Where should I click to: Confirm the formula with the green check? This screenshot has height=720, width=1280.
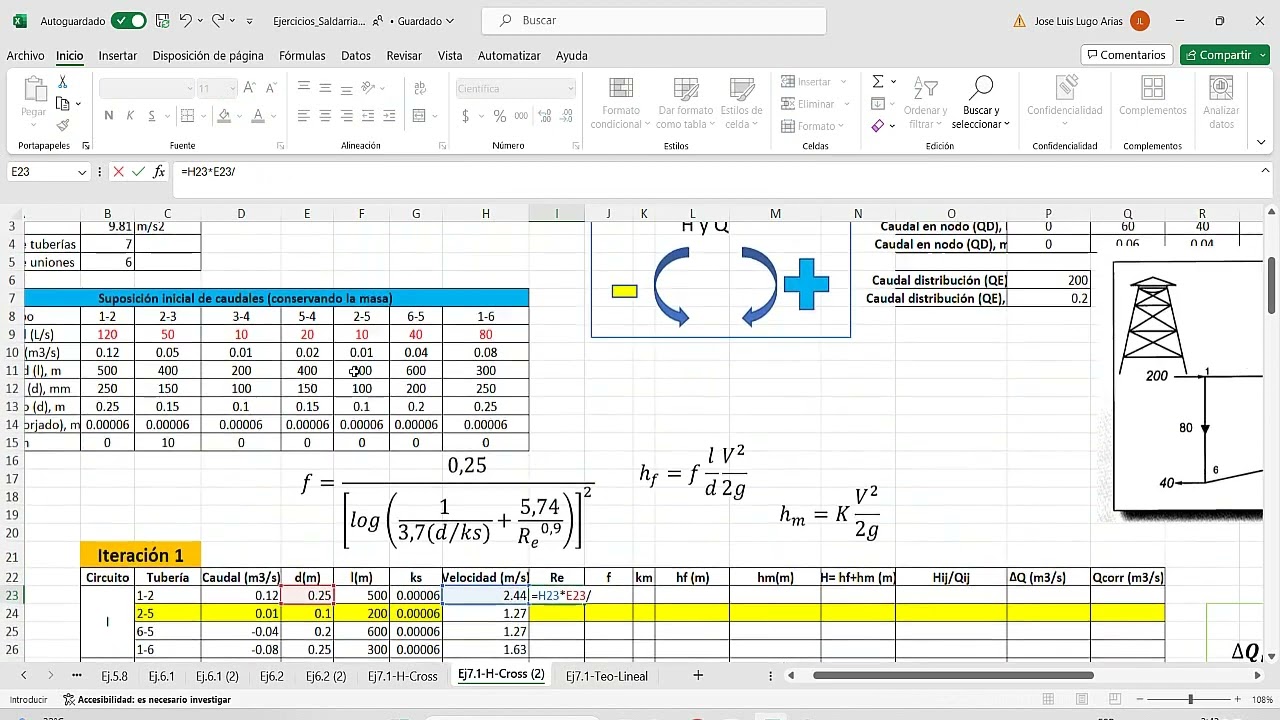click(x=138, y=172)
